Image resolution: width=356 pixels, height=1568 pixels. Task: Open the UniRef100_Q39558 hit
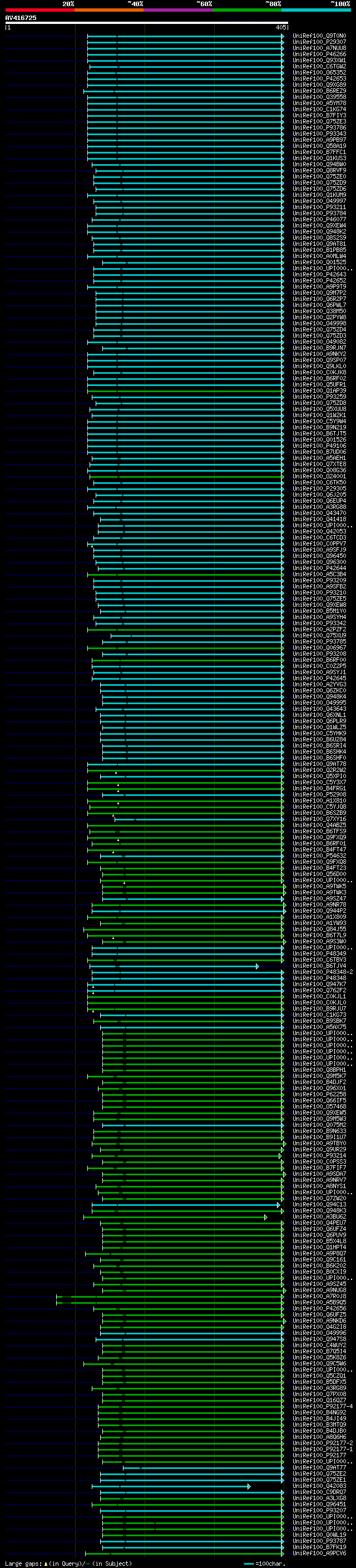[x=319, y=97]
